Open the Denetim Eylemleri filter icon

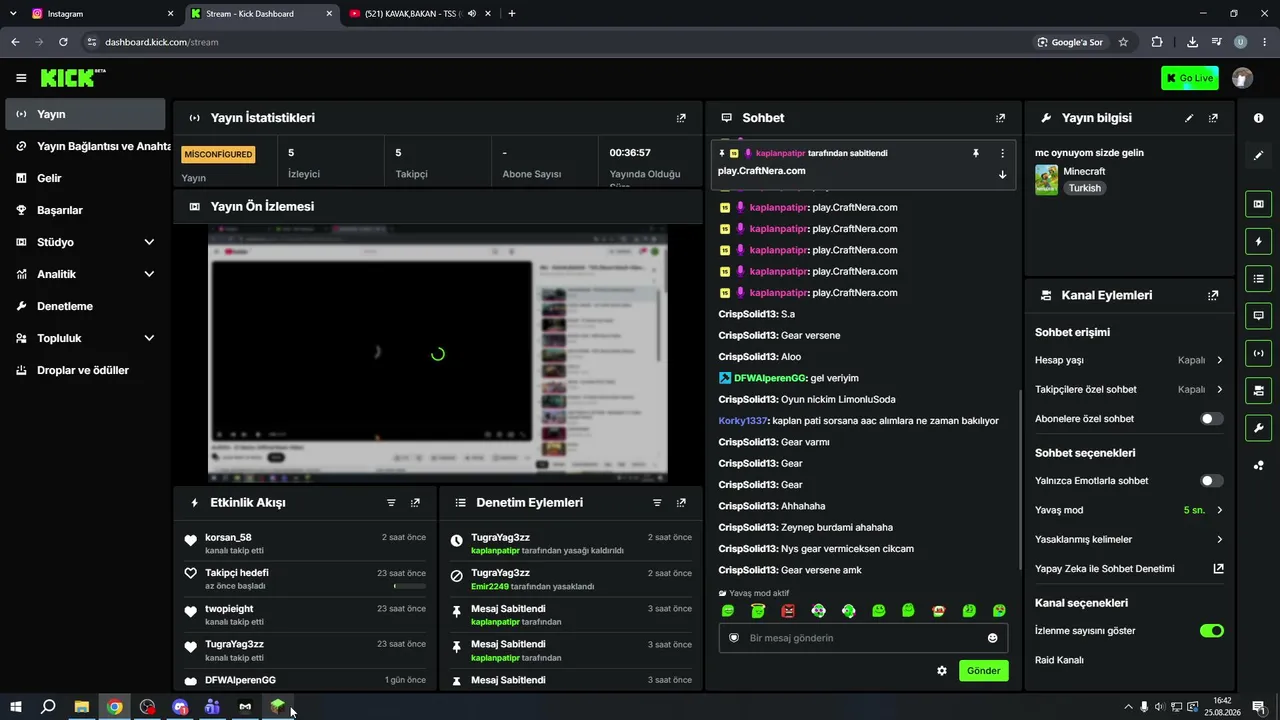point(657,503)
